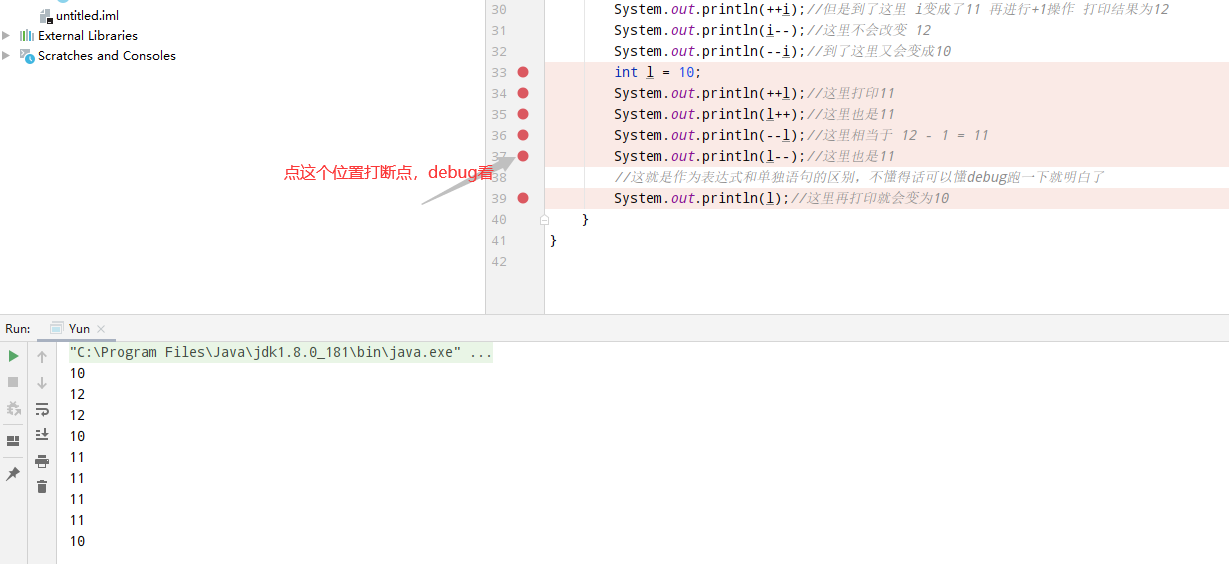Image resolution: width=1229 pixels, height=564 pixels.
Task: Select External Libraries in project tree
Action: [88, 35]
